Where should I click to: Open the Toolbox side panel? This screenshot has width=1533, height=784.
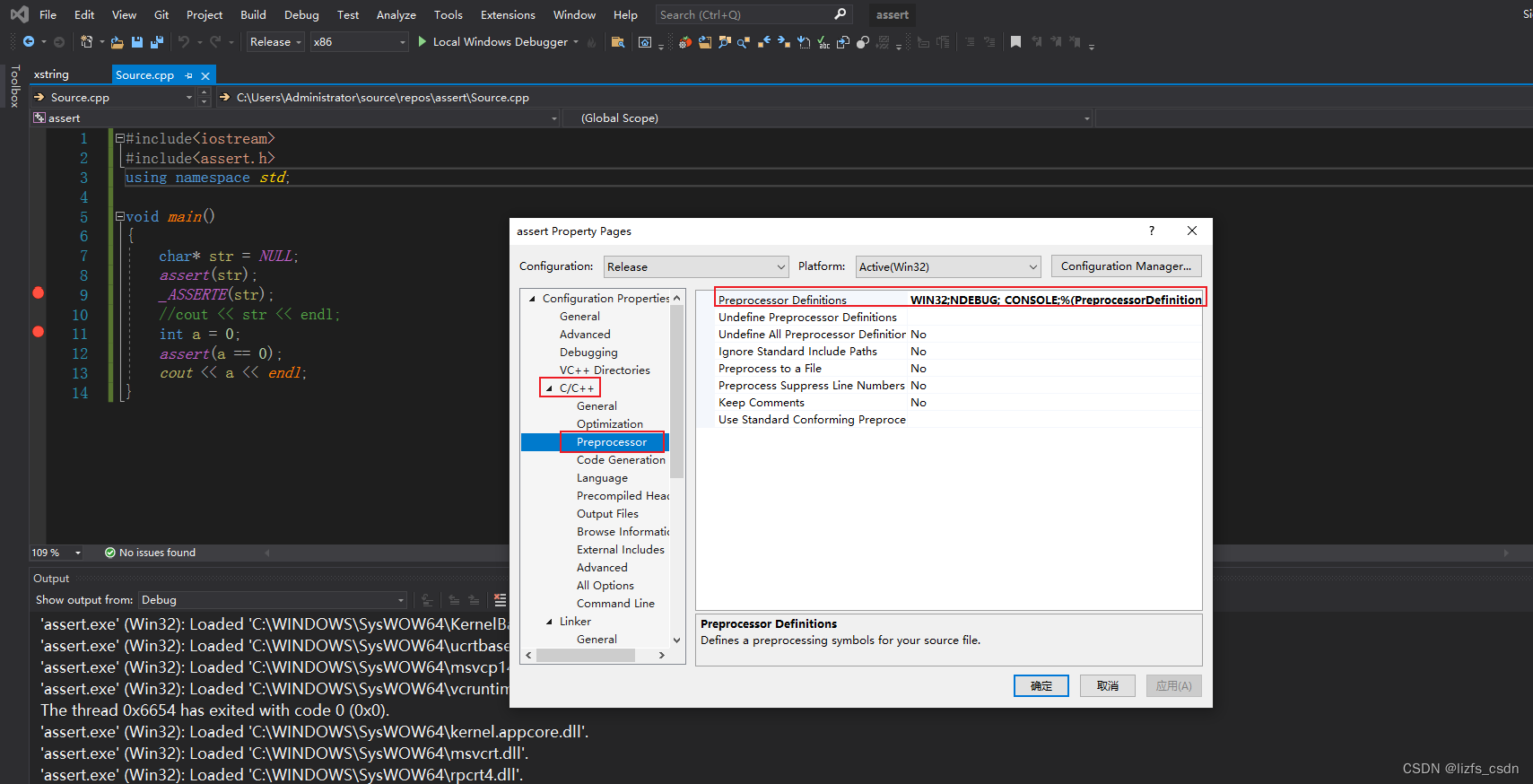tap(14, 86)
